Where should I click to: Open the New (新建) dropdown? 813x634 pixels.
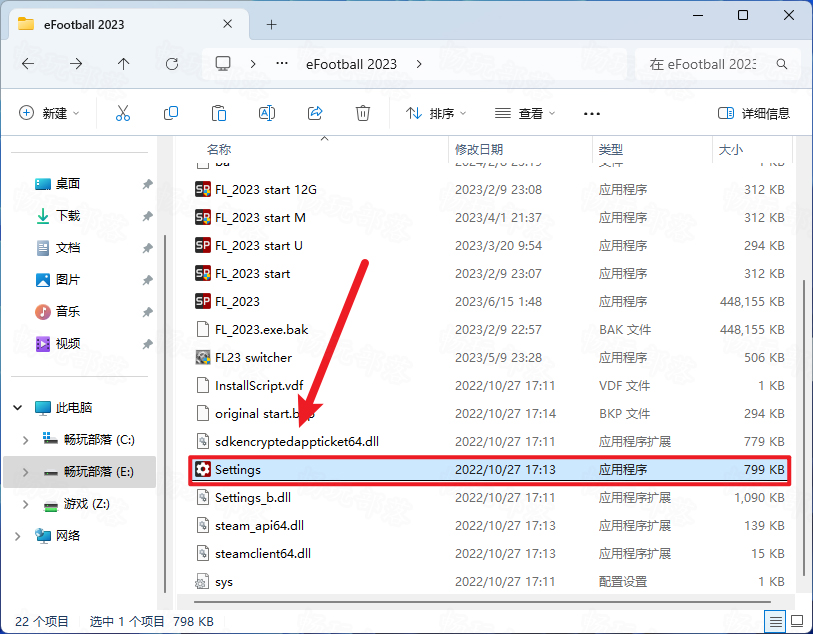point(49,113)
